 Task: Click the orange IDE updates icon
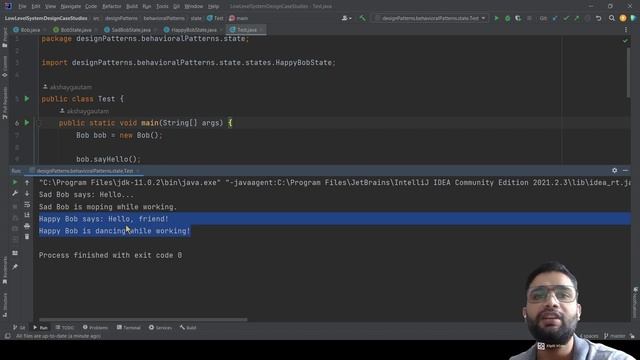pos(623,18)
